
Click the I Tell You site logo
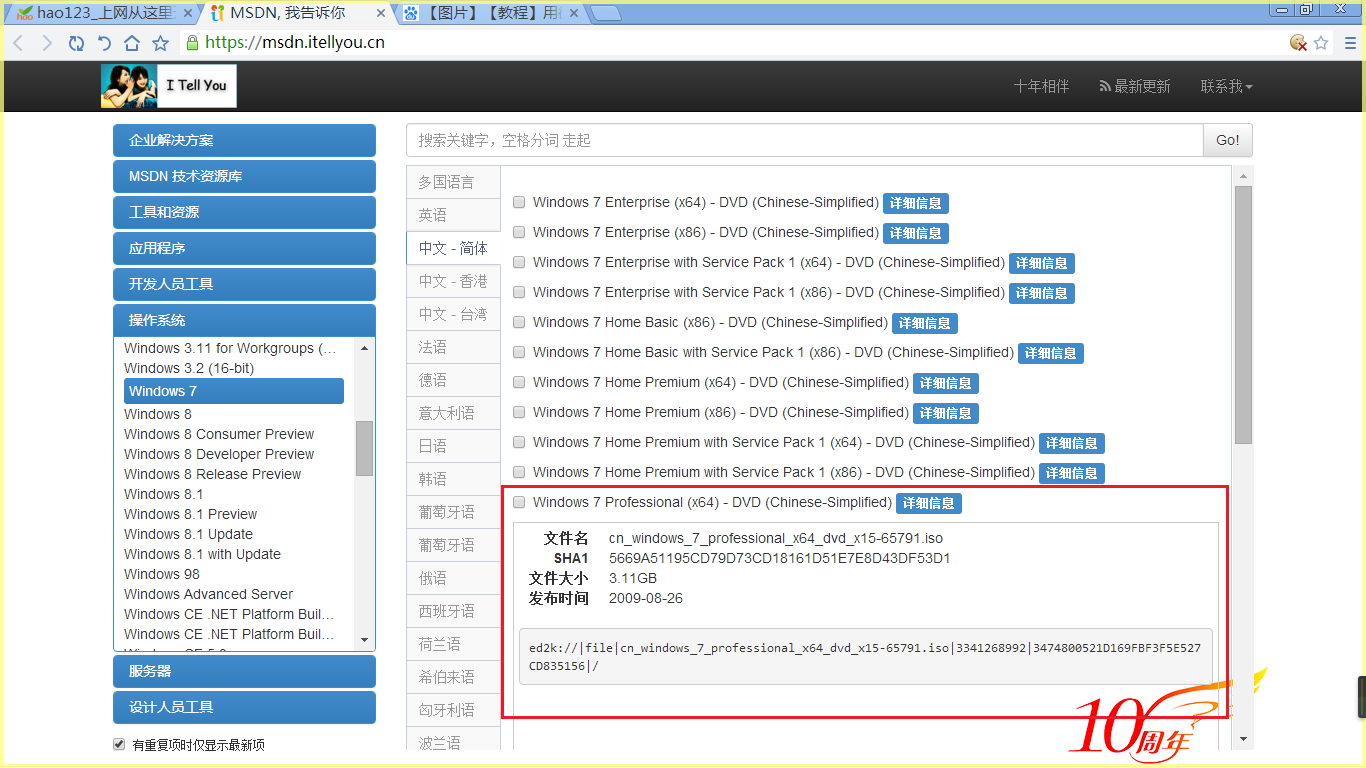click(x=169, y=86)
